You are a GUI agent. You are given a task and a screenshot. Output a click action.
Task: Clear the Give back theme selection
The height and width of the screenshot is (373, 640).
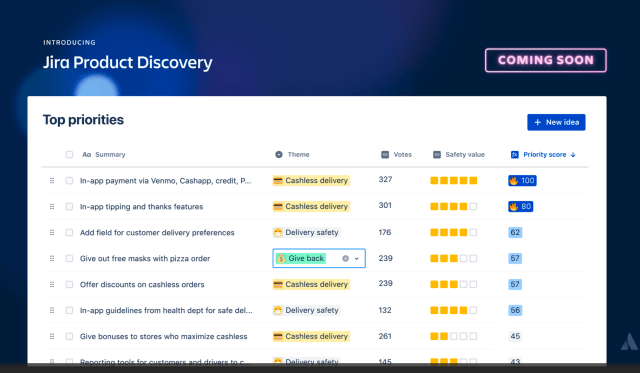click(x=345, y=258)
